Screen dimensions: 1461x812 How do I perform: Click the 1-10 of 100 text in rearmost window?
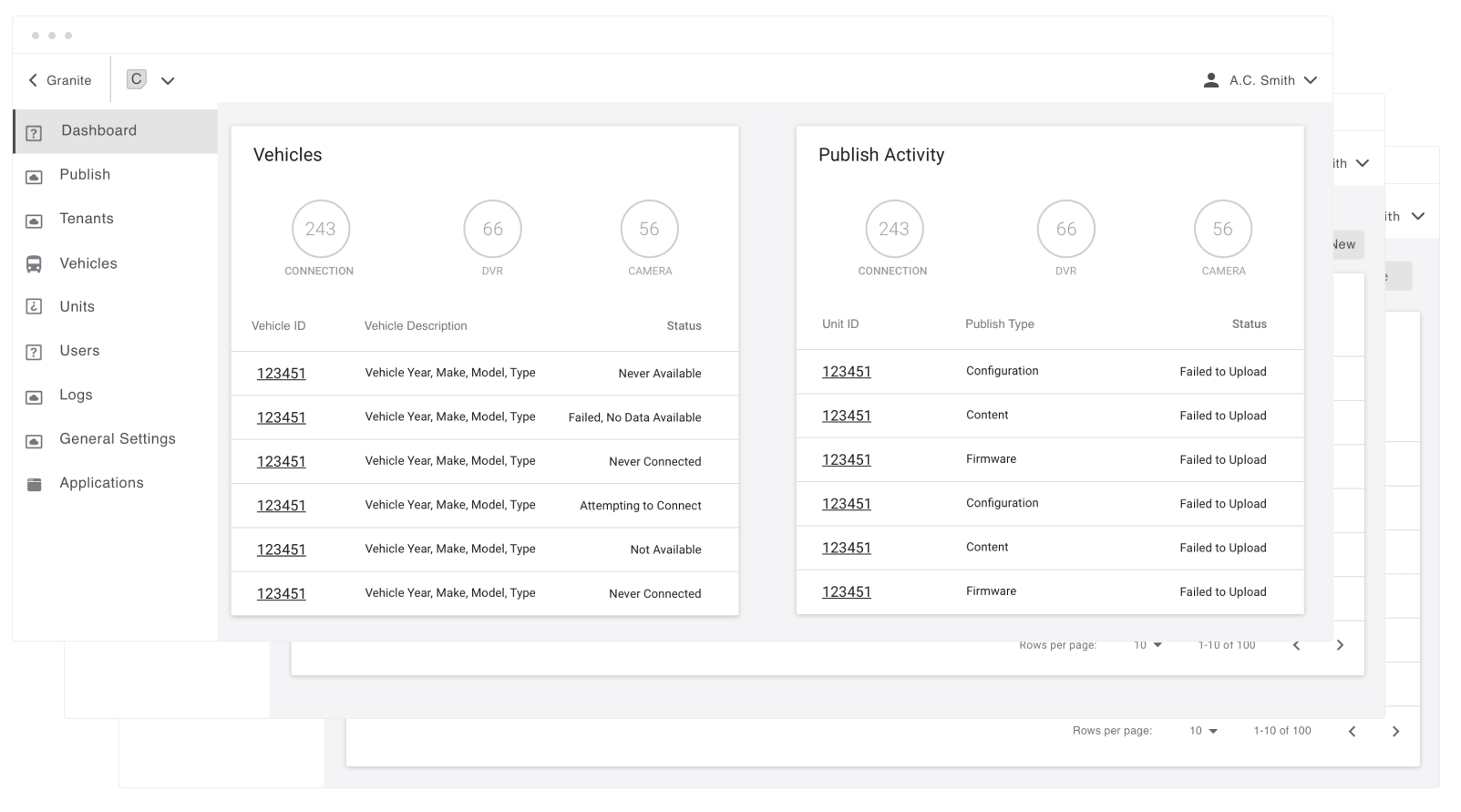(1282, 731)
